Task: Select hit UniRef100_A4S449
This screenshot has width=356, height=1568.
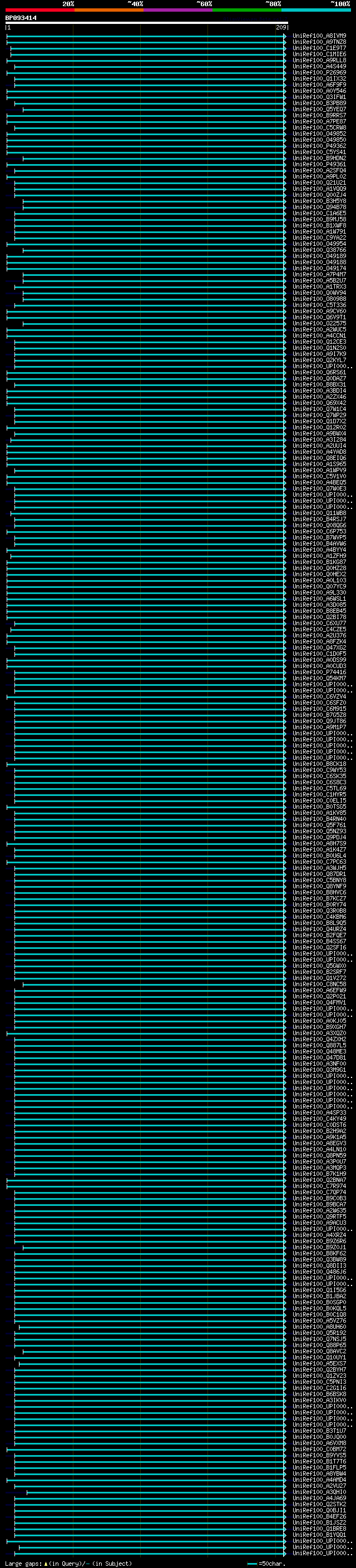Action: [319, 66]
